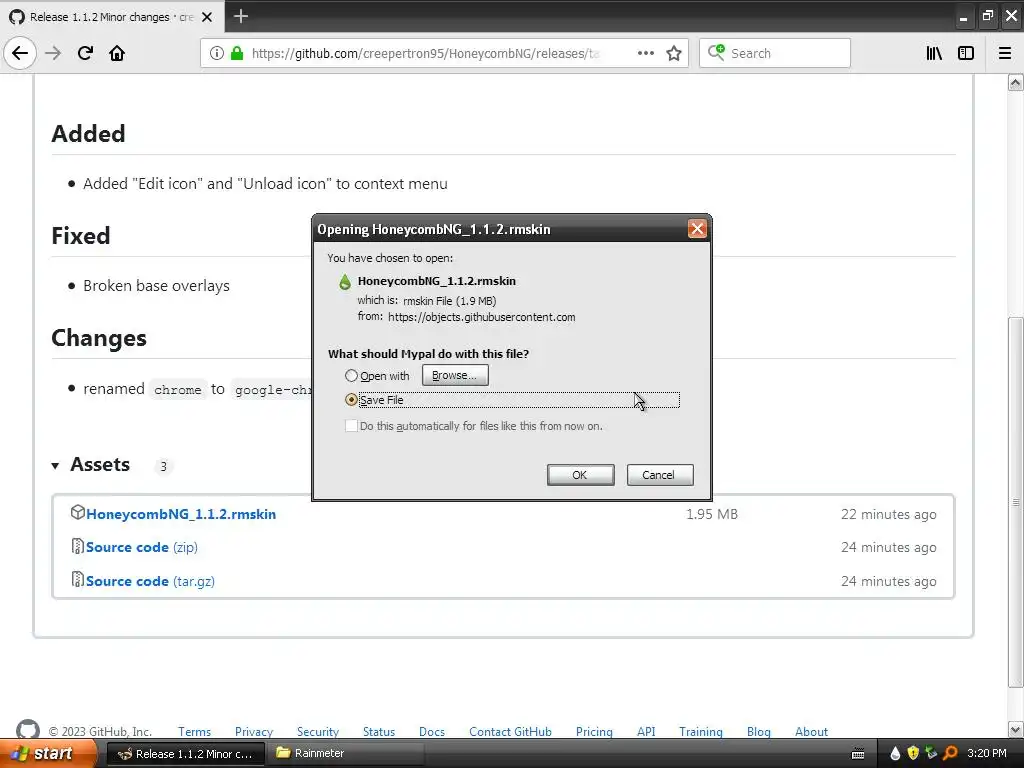Open the page actions three-dot menu

(x=645, y=53)
